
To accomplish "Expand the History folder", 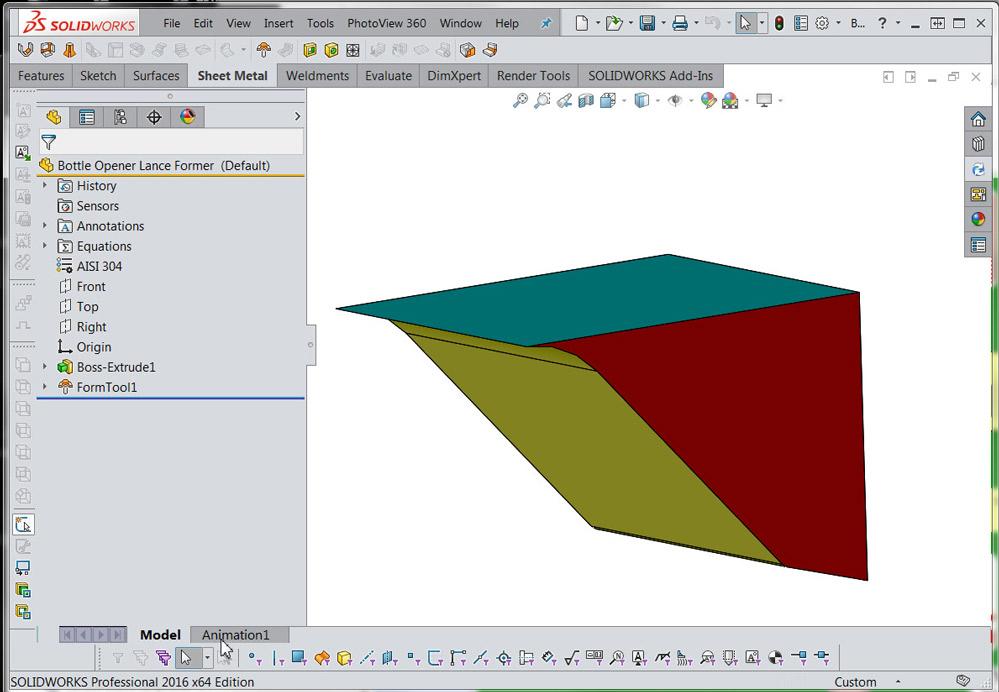I will tap(45, 186).
